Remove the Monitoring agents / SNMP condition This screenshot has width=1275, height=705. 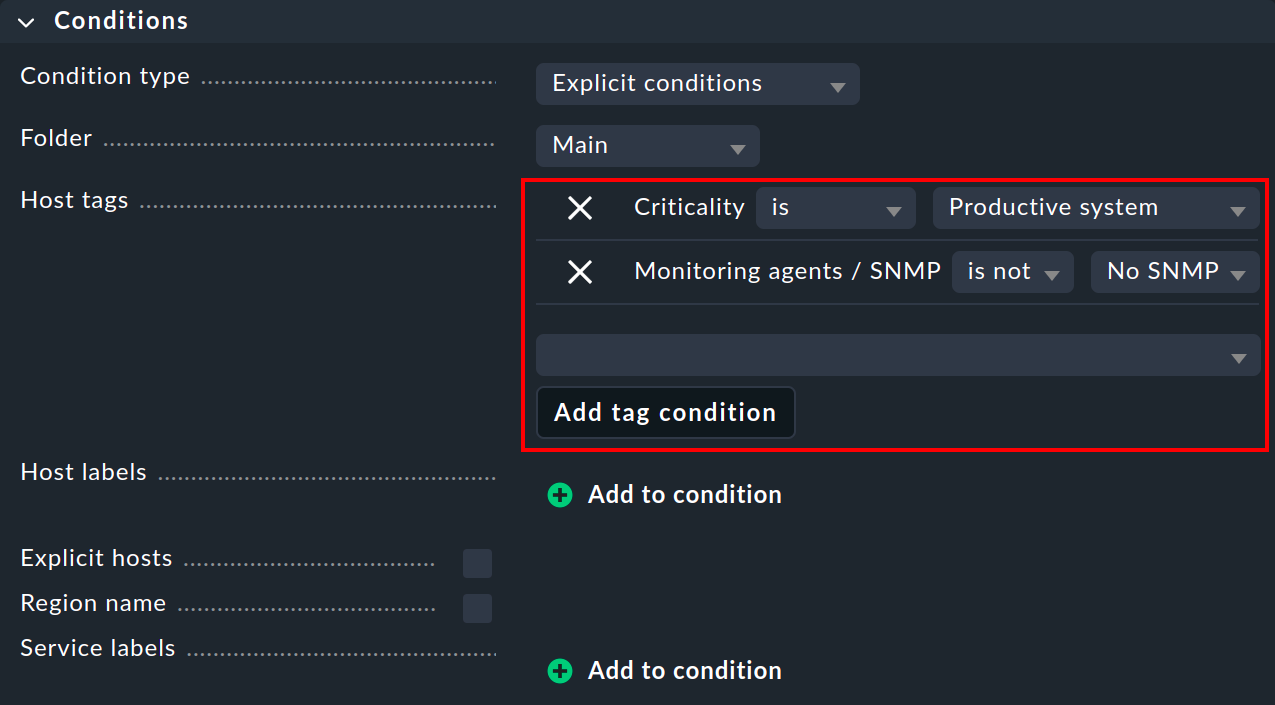tap(579, 271)
